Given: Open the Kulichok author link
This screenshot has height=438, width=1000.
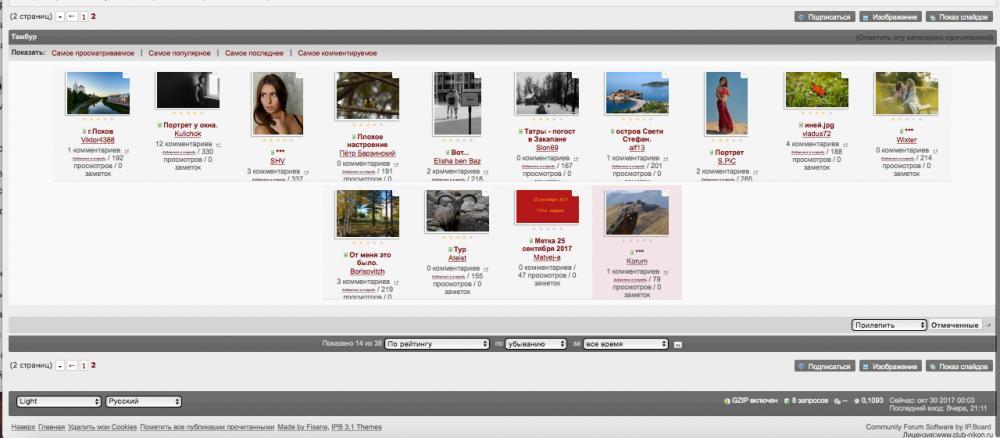Looking at the screenshot, I should 188,134.
